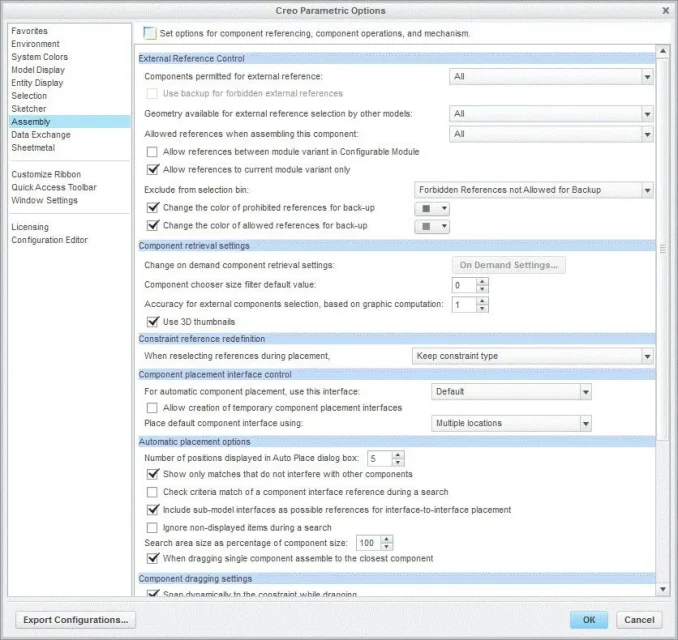Toggle Change color of allowed references checkbox
The image size is (678, 640).
coord(152,225)
